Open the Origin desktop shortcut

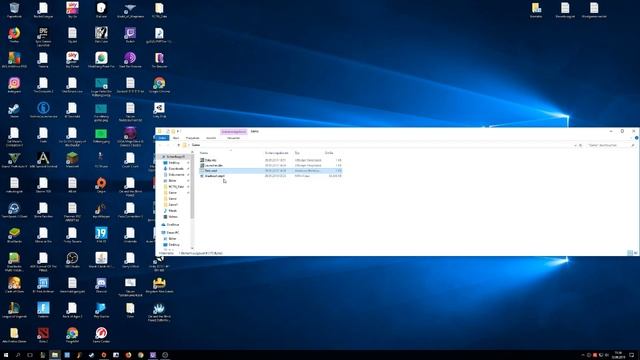[101, 185]
